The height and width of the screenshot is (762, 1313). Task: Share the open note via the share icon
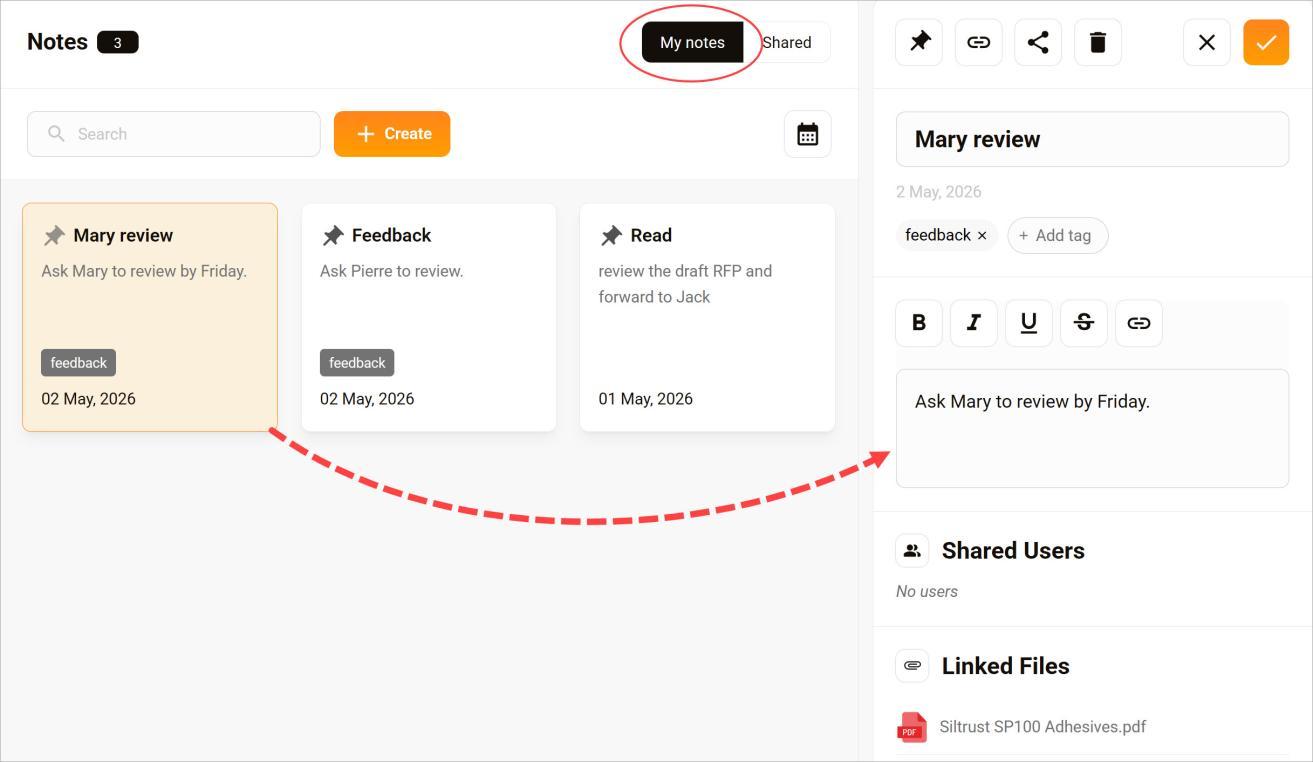[1038, 42]
